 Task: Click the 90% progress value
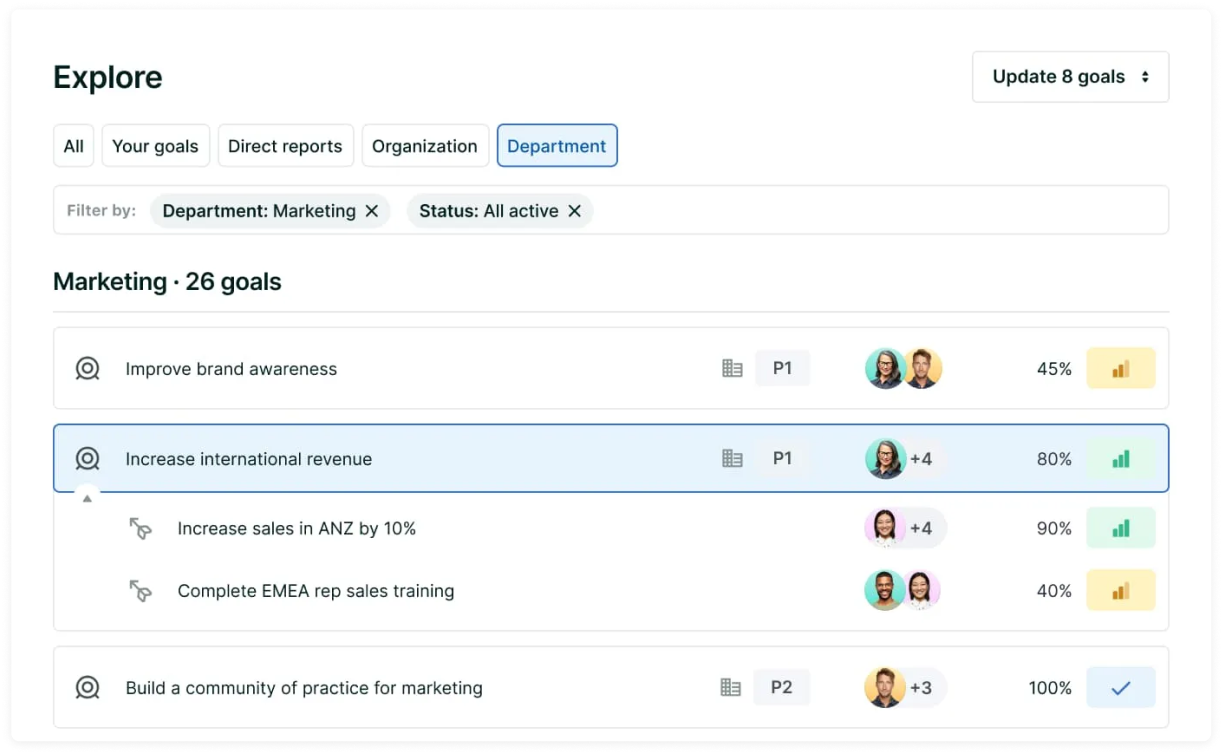(x=1054, y=529)
